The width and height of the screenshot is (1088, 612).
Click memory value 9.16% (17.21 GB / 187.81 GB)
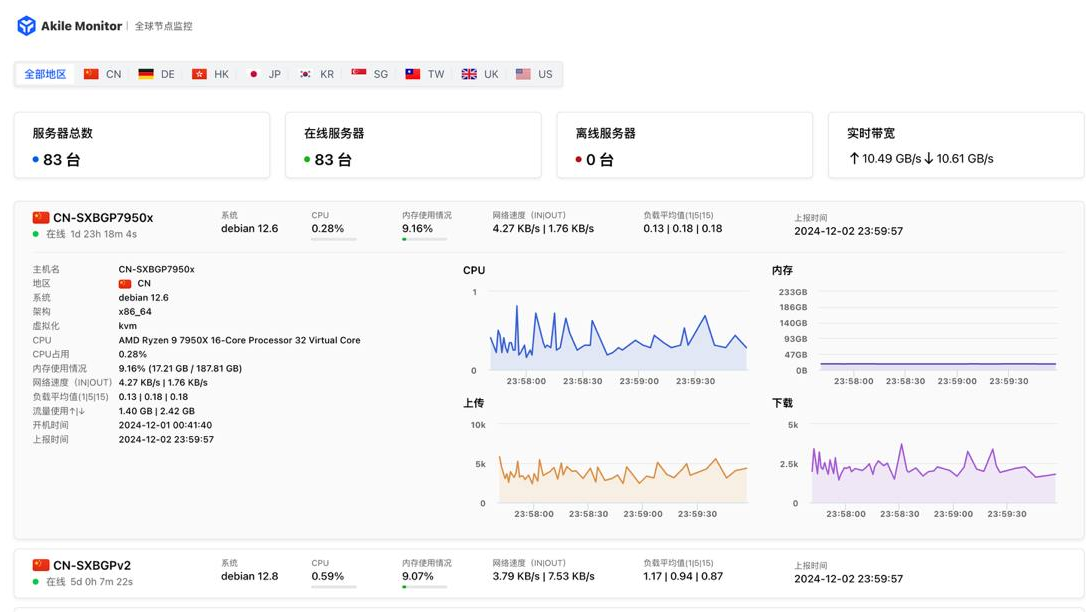tap(180, 368)
